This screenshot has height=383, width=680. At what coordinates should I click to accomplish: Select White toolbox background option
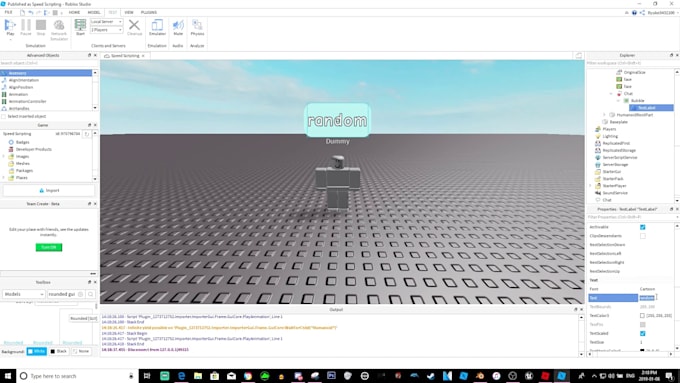tap(36, 351)
